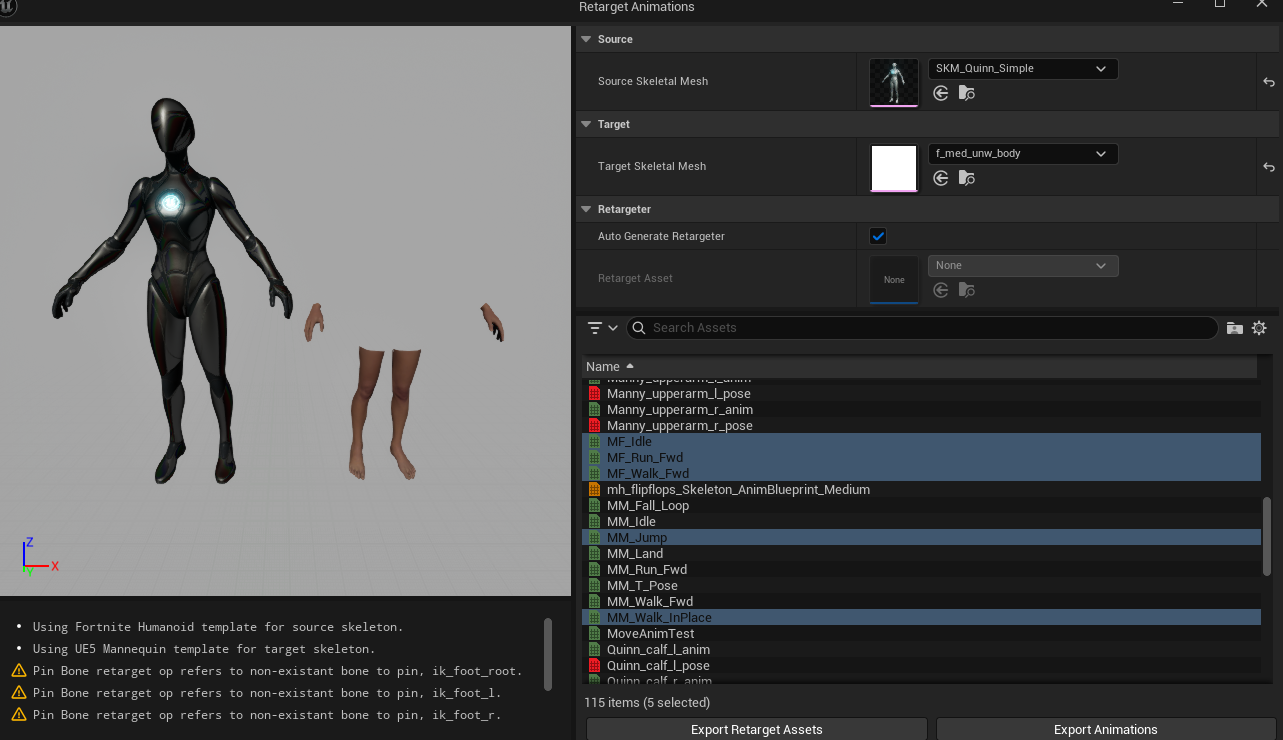Use selected asset for Retarget Asset
Image resolution: width=1283 pixels, height=740 pixels.
tap(940, 290)
